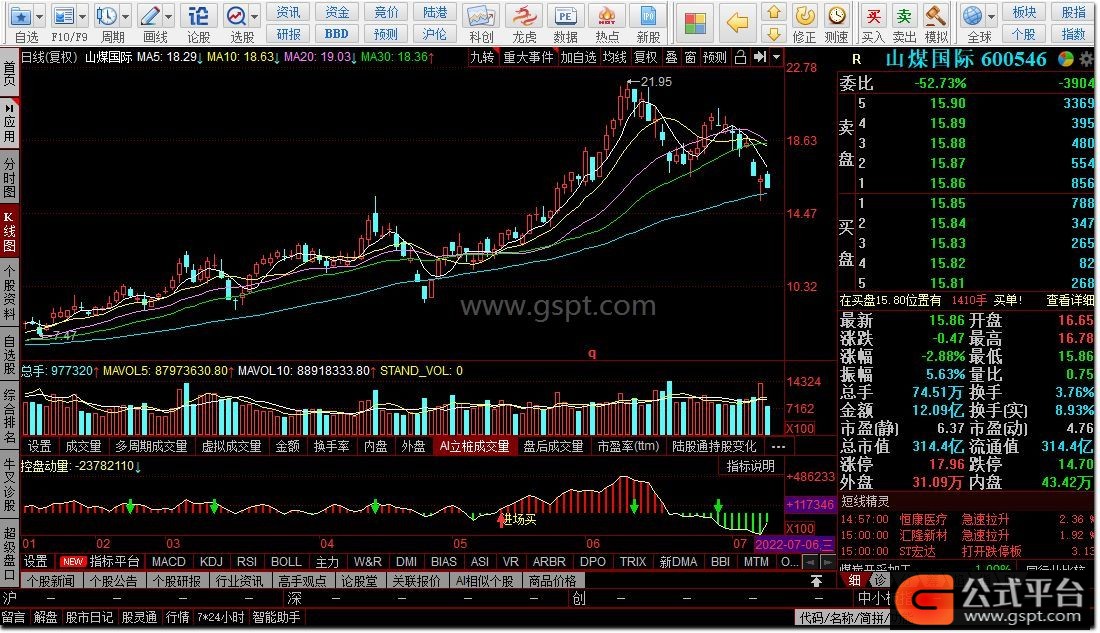Open the 自选 watchlist star-folder icon
The height and width of the screenshot is (633, 1100).
point(20,15)
